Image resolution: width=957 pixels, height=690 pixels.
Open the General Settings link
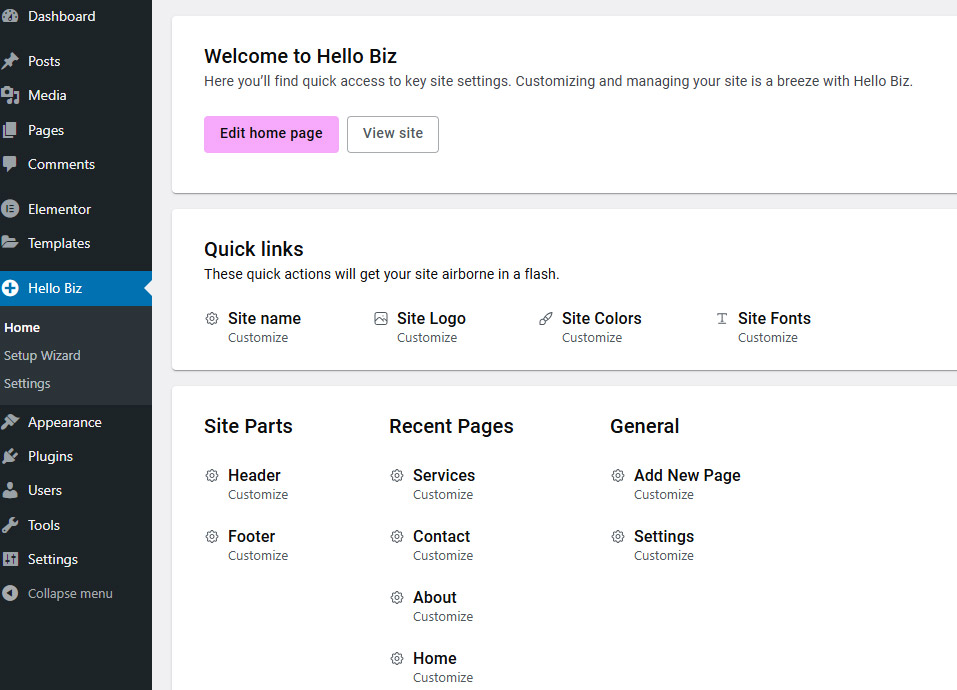(x=663, y=536)
